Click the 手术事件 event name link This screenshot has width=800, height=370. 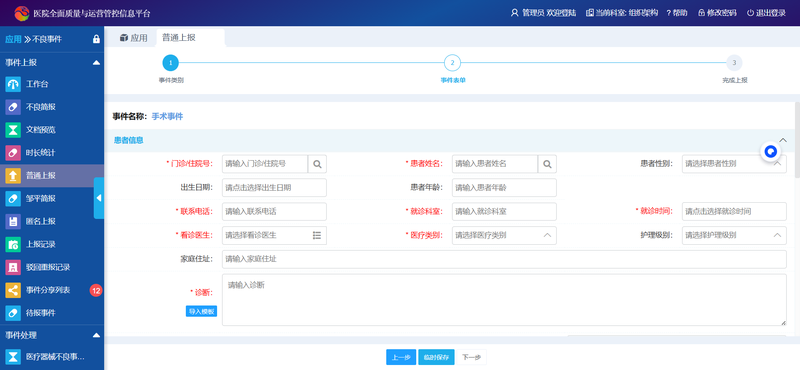pos(167,116)
